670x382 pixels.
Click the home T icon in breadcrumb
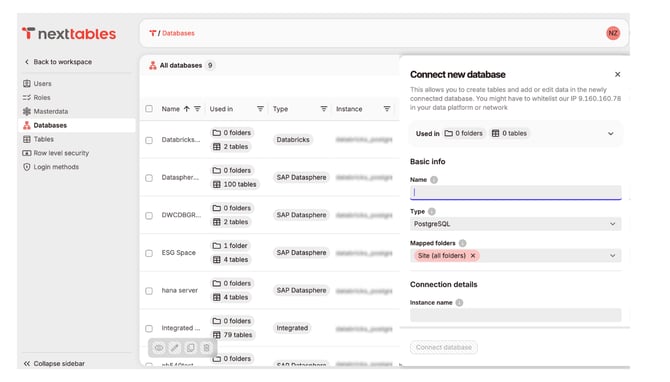coord(153,33)
